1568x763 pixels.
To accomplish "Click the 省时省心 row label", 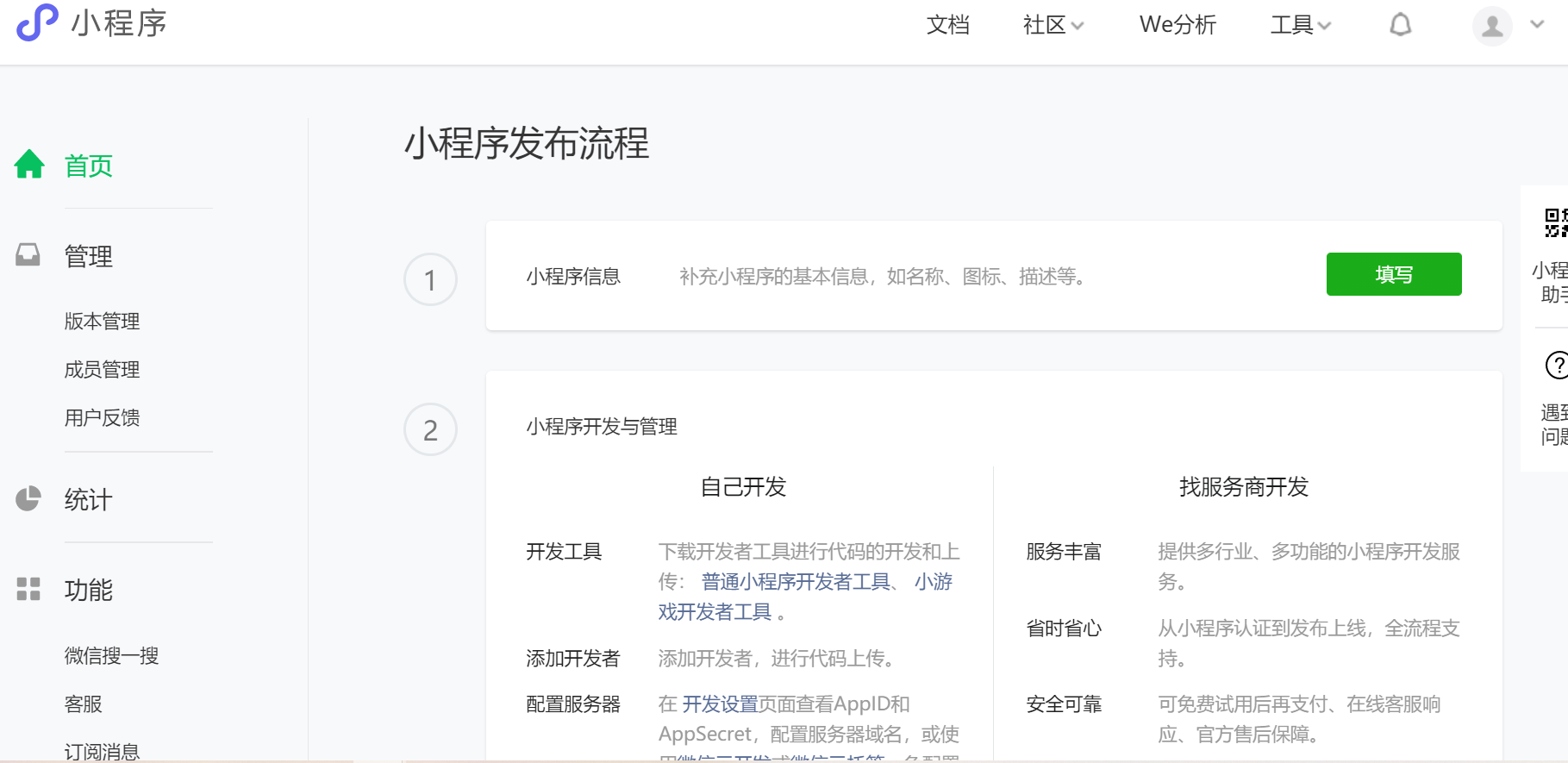I will tap(1064, 629).
